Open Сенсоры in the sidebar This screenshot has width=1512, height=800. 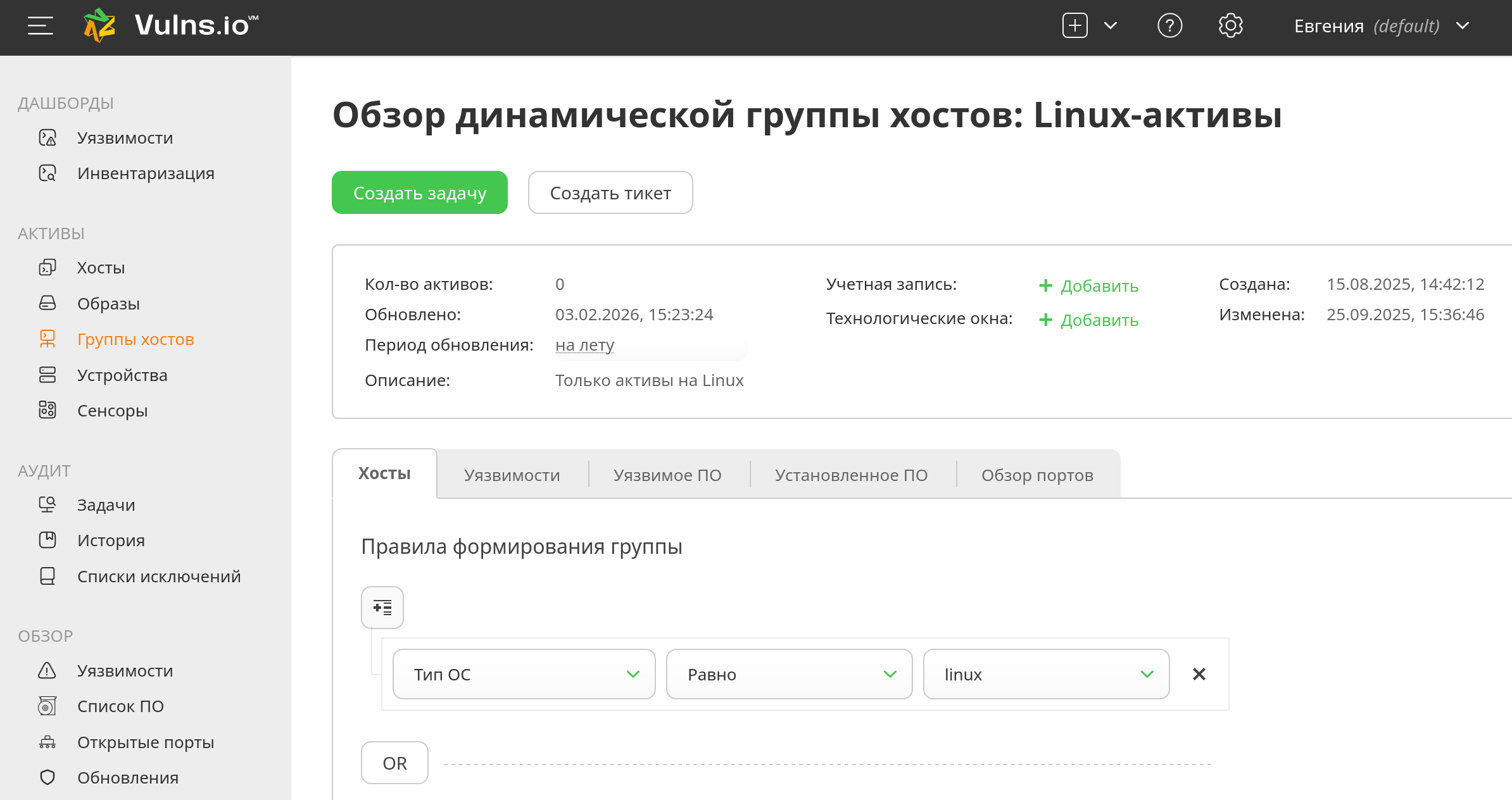(x=112, y=411)
